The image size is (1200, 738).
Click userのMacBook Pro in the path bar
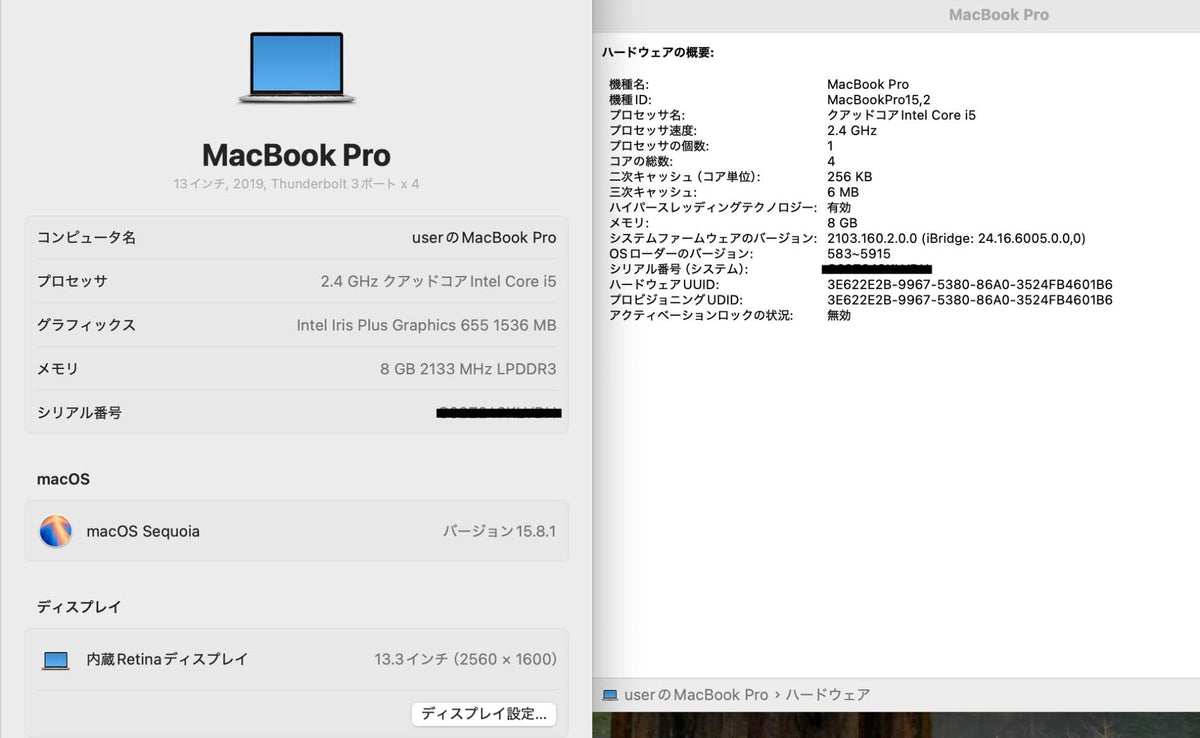coord(696,695)
